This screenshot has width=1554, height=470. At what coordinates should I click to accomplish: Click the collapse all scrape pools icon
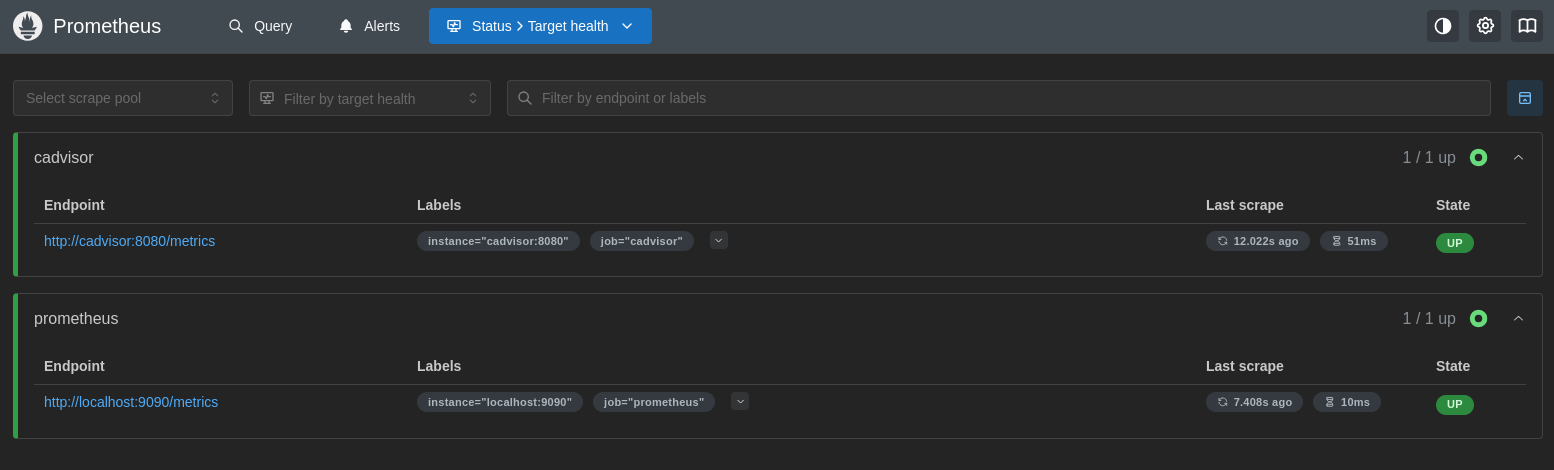[1524, 98]
